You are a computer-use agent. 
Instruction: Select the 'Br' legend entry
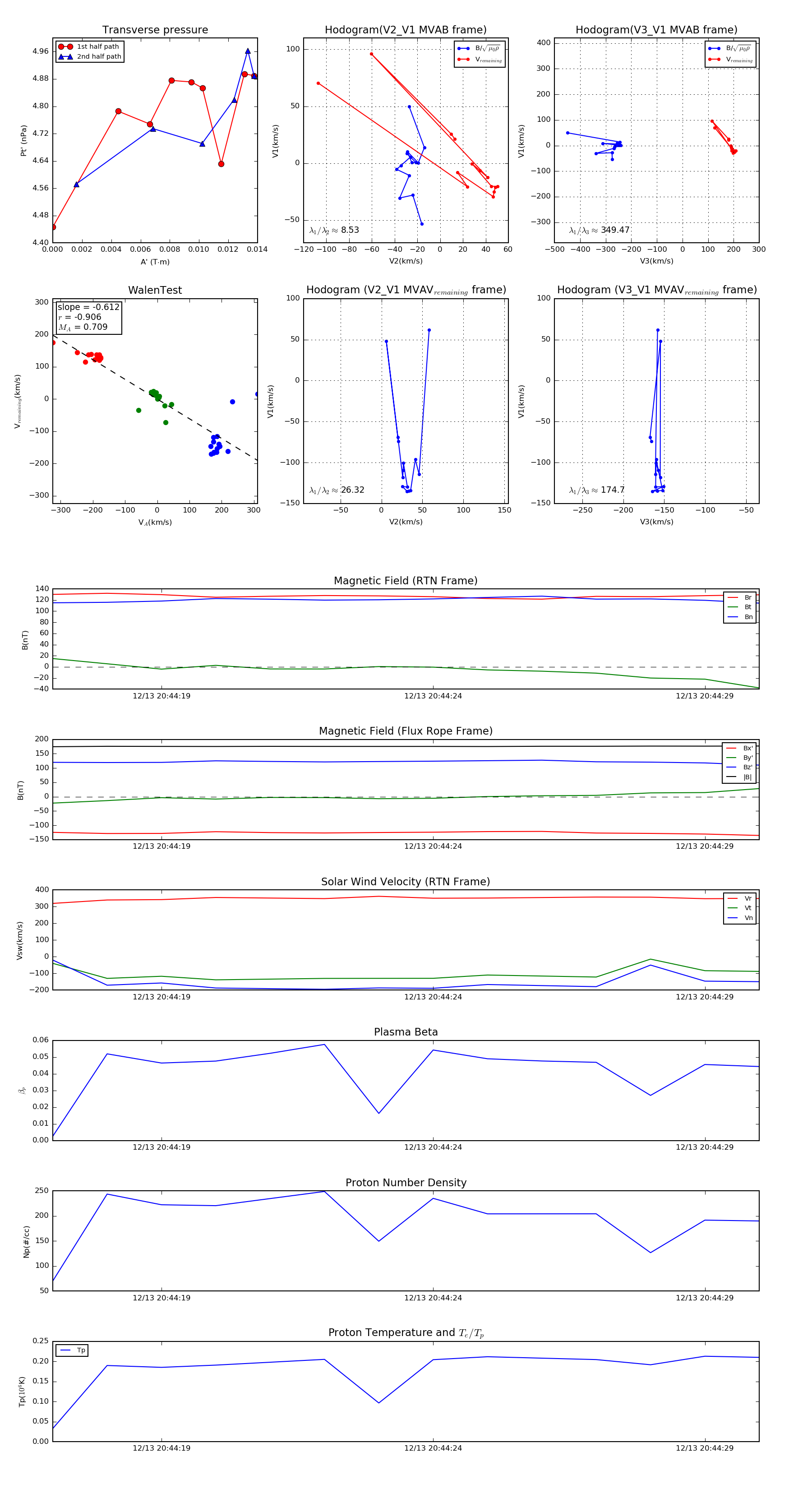click(x=740, y=598)
